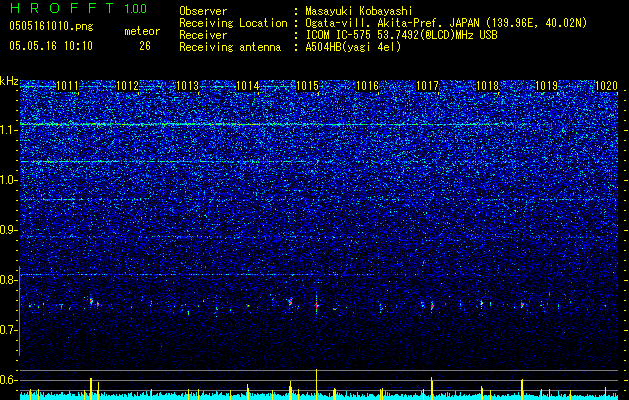Click the Observer field label
This screenshot has height=400, width=629.
coord(203,11)
